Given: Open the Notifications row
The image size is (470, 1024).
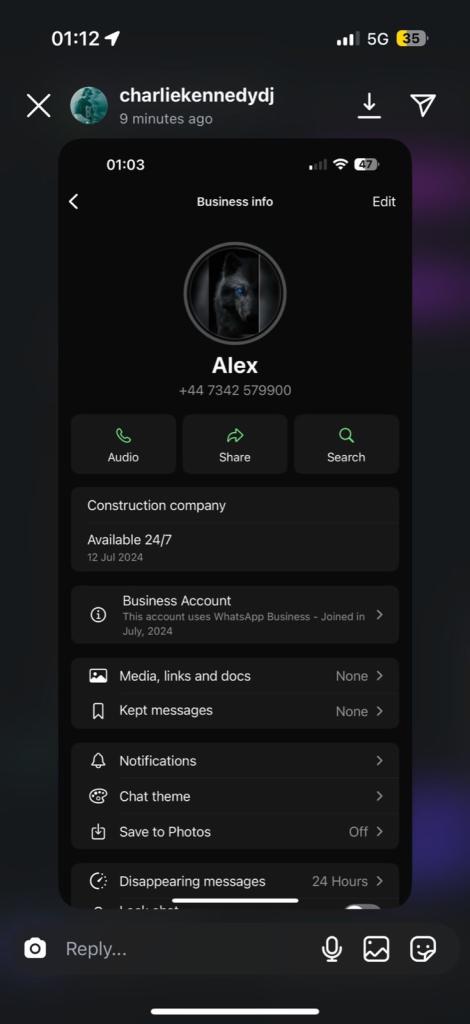Looking at the screenshot, I should point(235,761).
